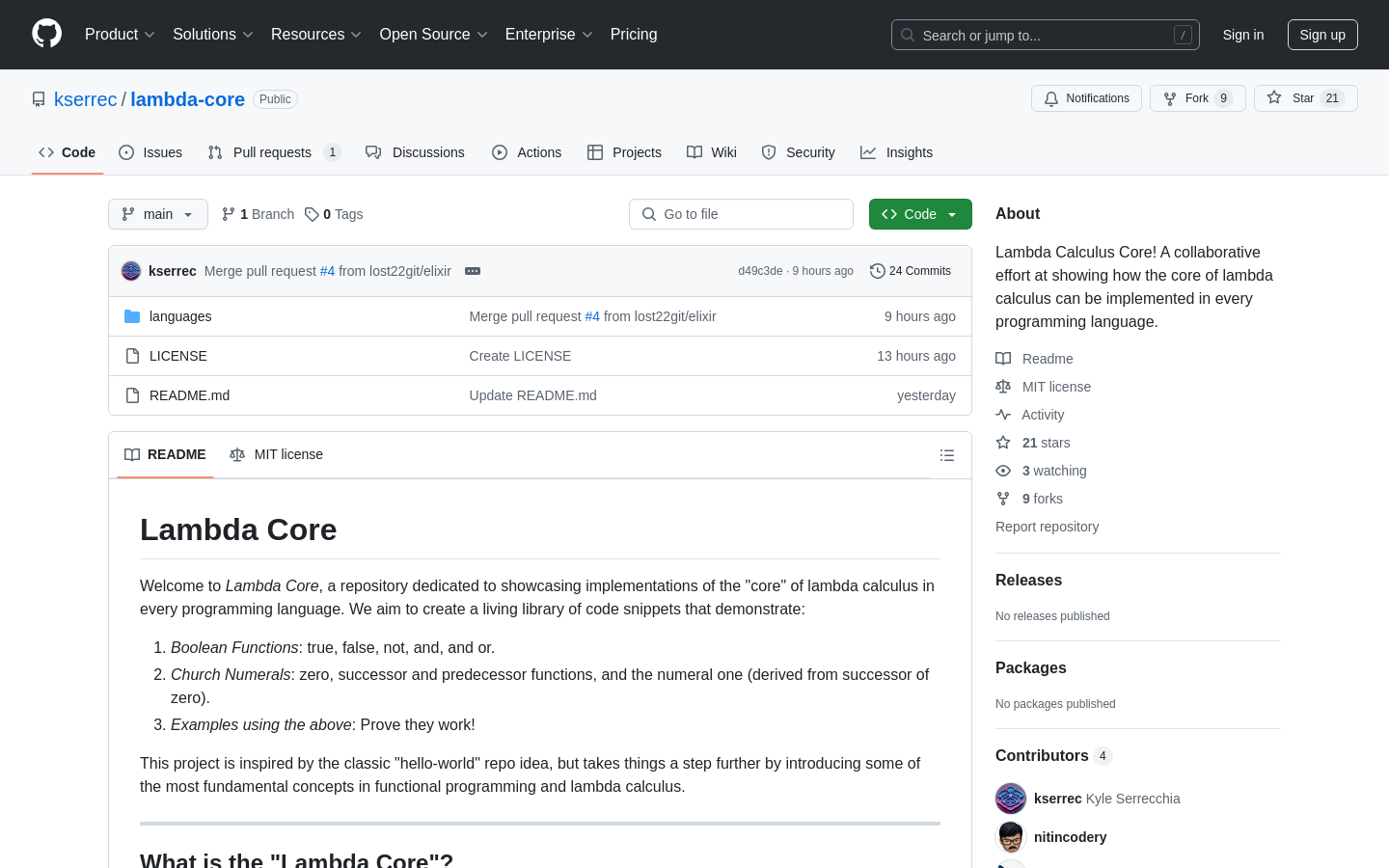Click the LICENSE file icon
1389x868 pixels.
[132, 356]
